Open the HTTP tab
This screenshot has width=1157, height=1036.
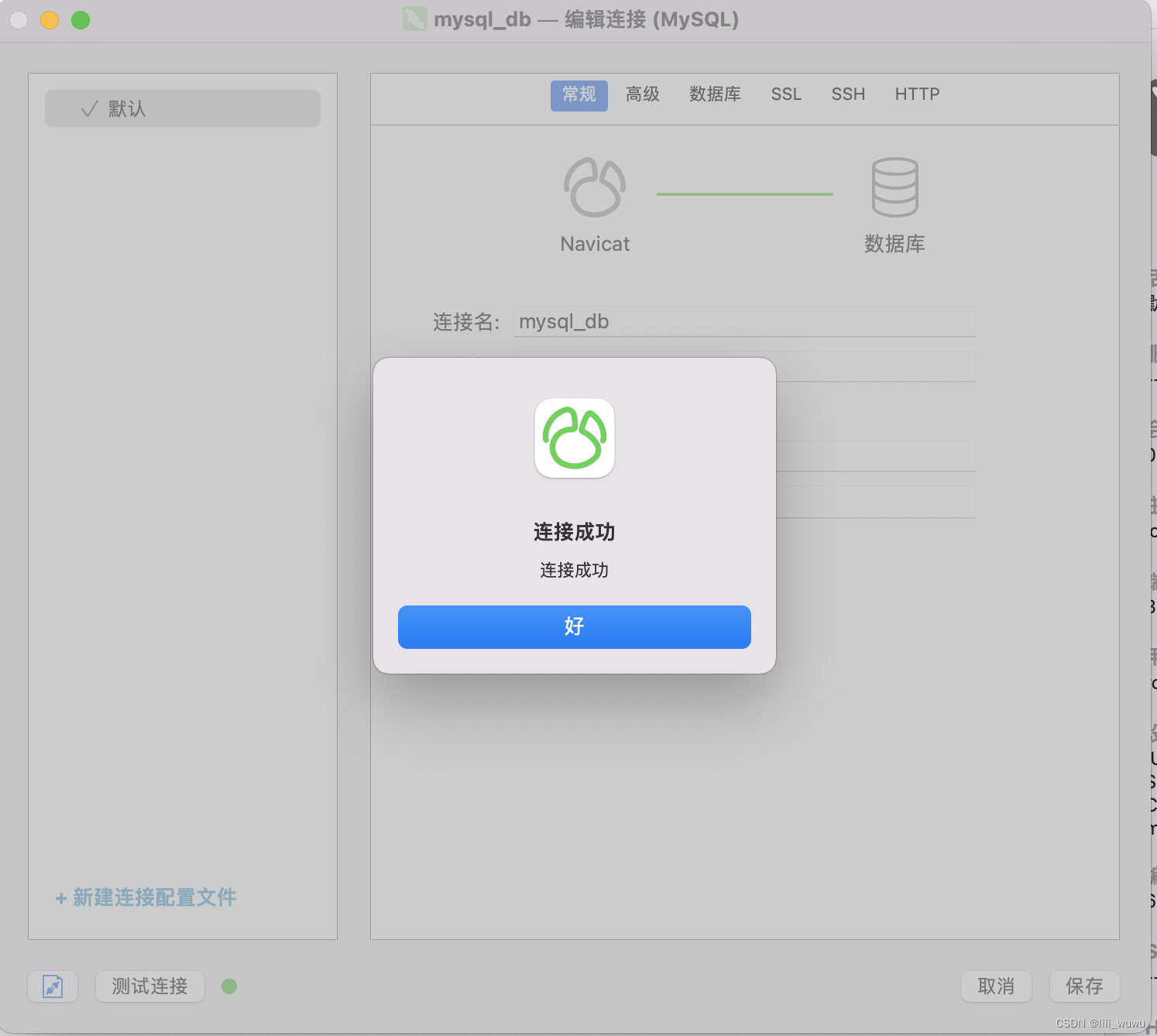pyautogui.click(x=917, y=94)
